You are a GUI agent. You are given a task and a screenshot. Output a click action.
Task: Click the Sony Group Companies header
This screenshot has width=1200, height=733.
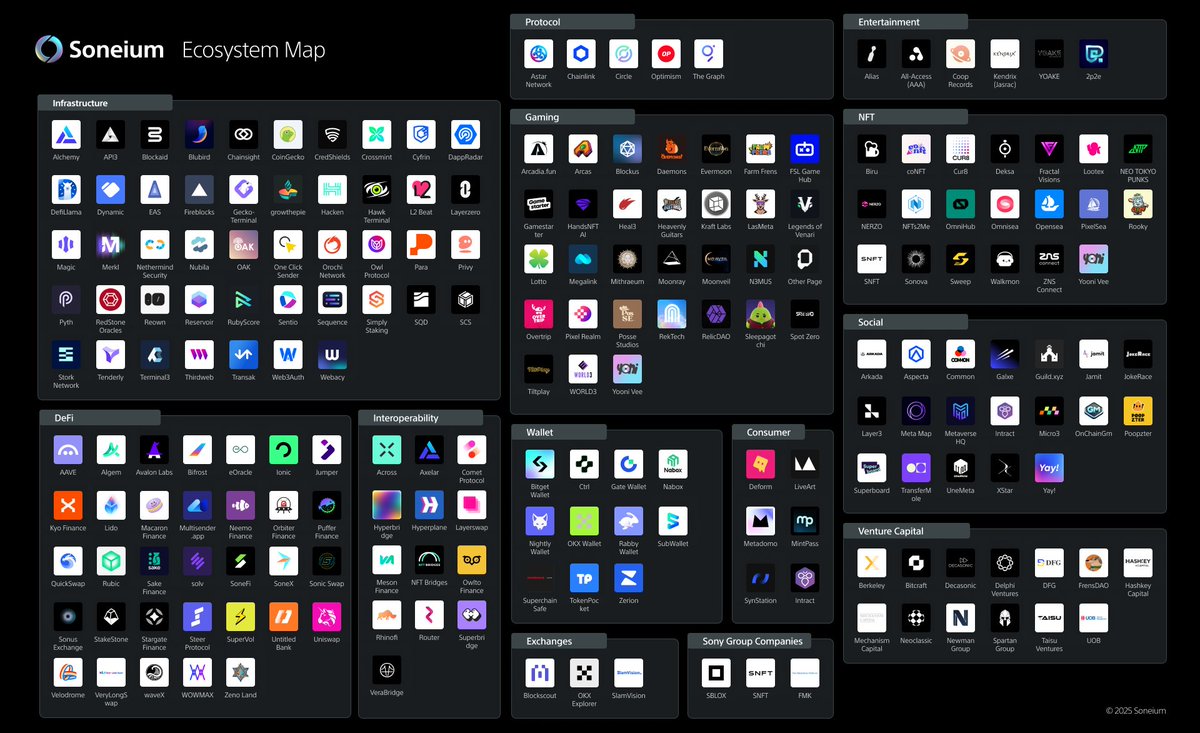pyautogui.click(x=750, y=641)
